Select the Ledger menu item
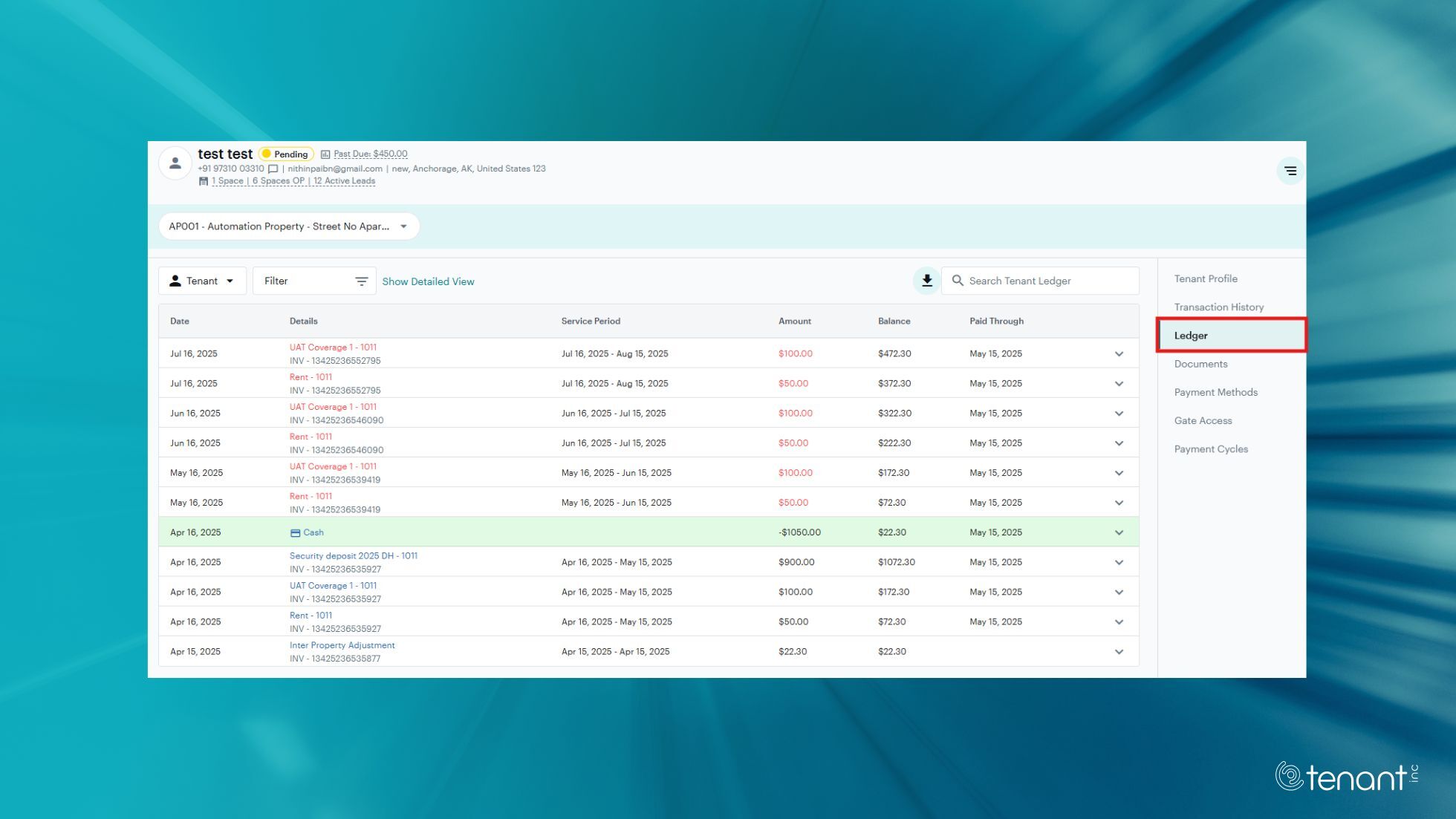Screen dimensions: 1456x819 (1231, 336)
